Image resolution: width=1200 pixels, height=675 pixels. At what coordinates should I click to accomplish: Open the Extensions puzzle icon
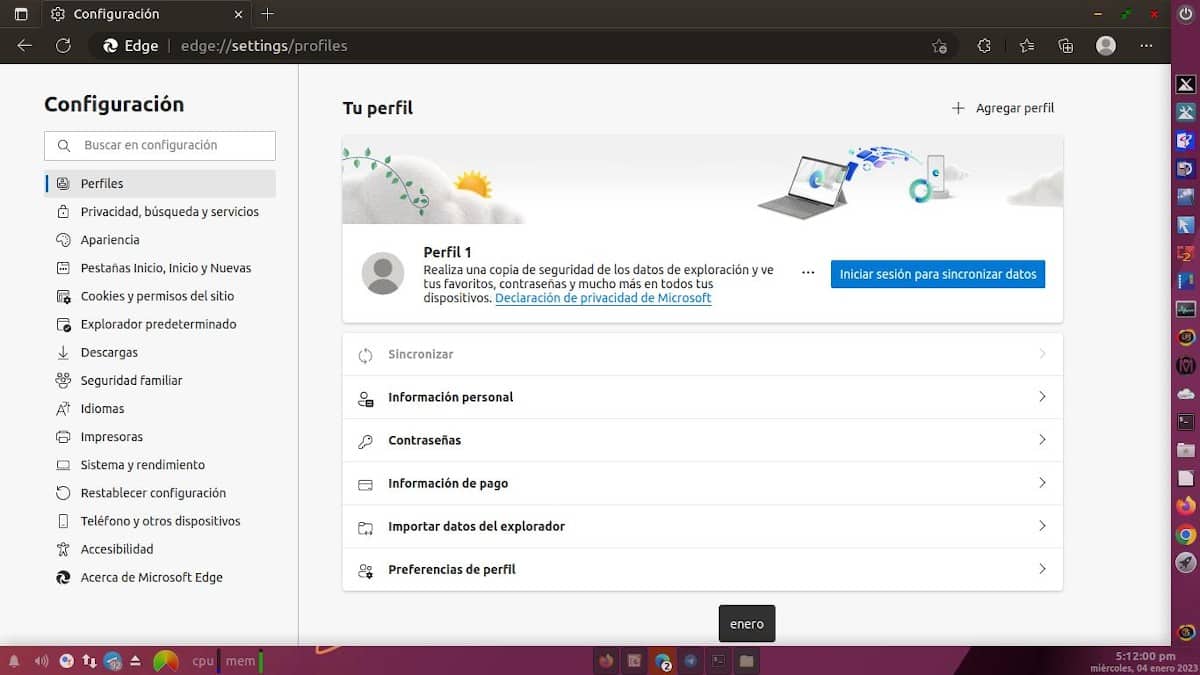click(984, 45)
